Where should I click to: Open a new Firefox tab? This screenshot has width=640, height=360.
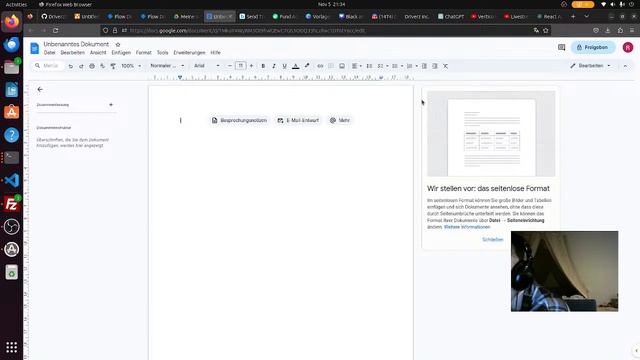pos(573,17)
